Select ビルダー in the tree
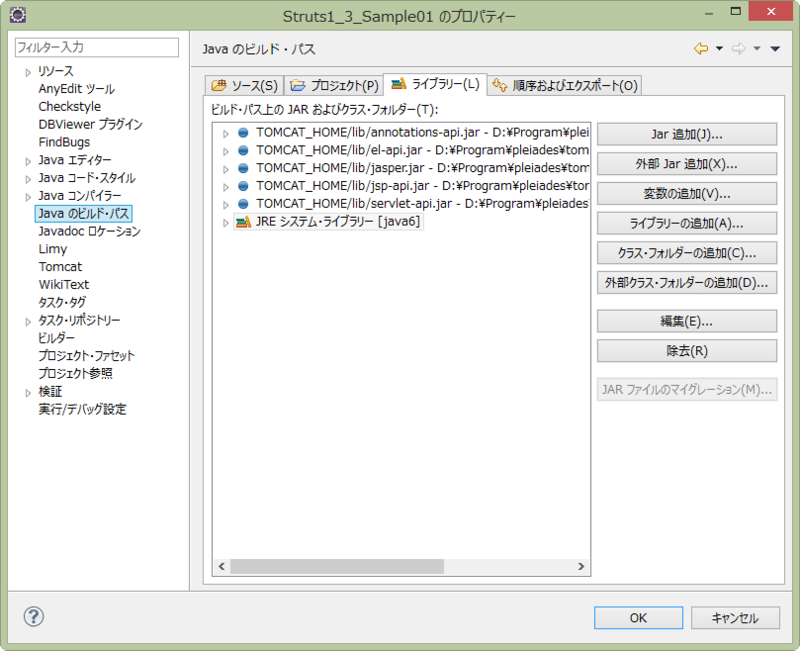 (57, 338)
